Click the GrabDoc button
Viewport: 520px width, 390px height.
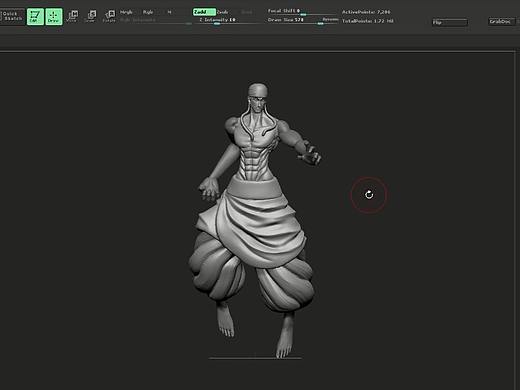click(x=501, y=22)
